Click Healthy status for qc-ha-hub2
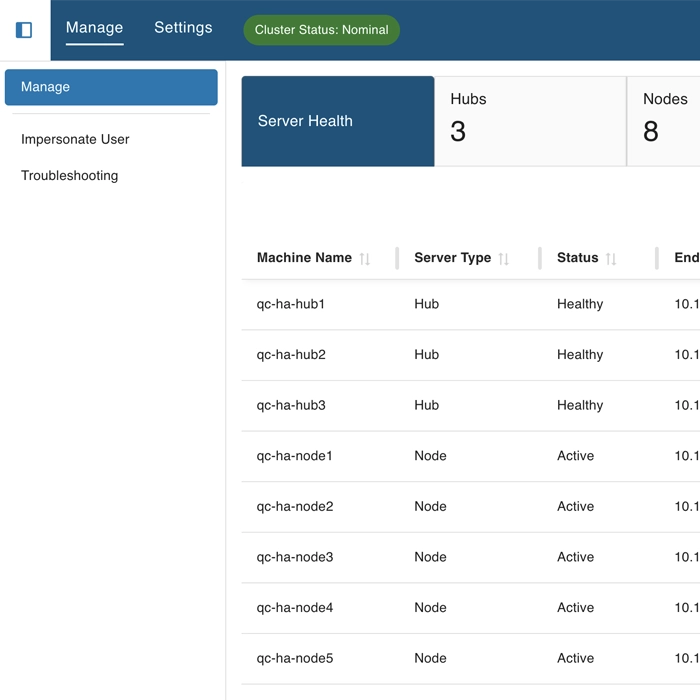This screenshot has height=700, width=700. tap(580, 354)
